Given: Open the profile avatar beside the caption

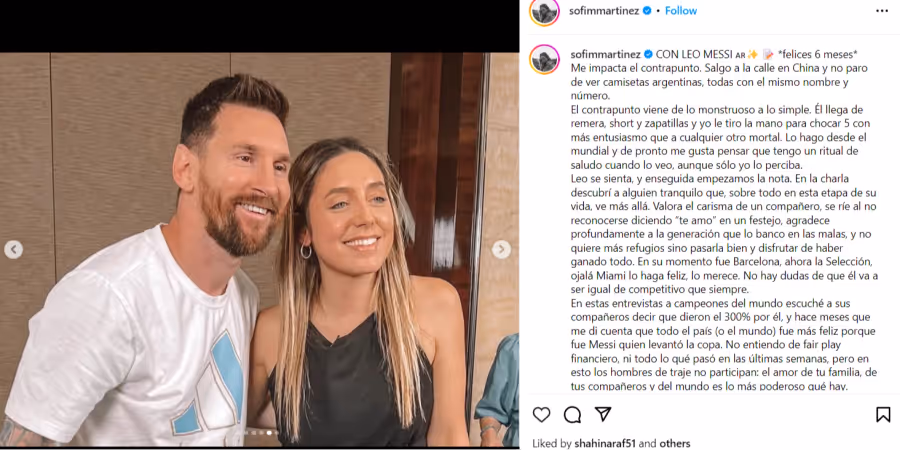Looking at the screenshot, I should coord(544,59).
